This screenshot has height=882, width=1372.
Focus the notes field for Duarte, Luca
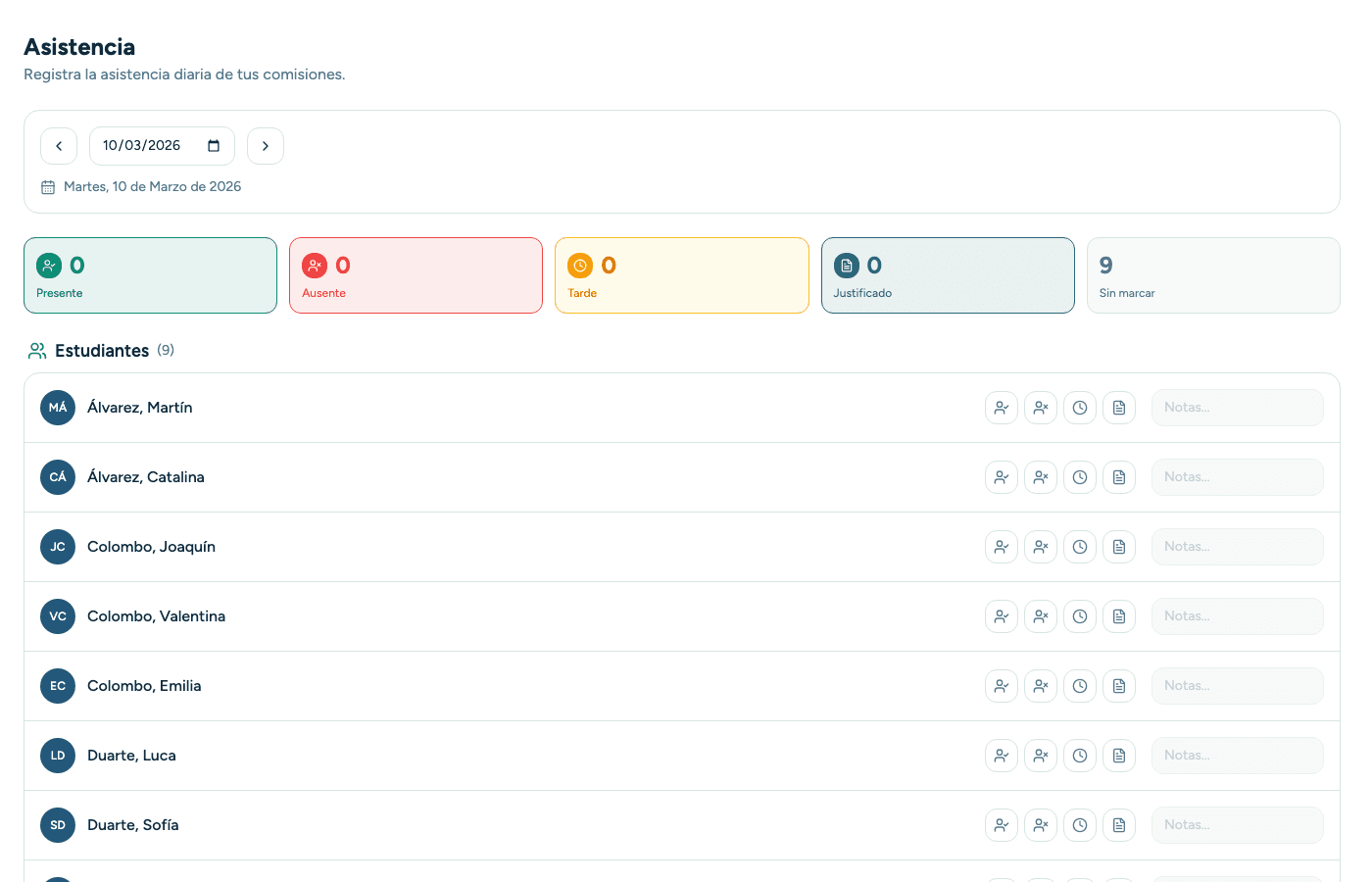pyautogui.click(x=1238, y=756)
